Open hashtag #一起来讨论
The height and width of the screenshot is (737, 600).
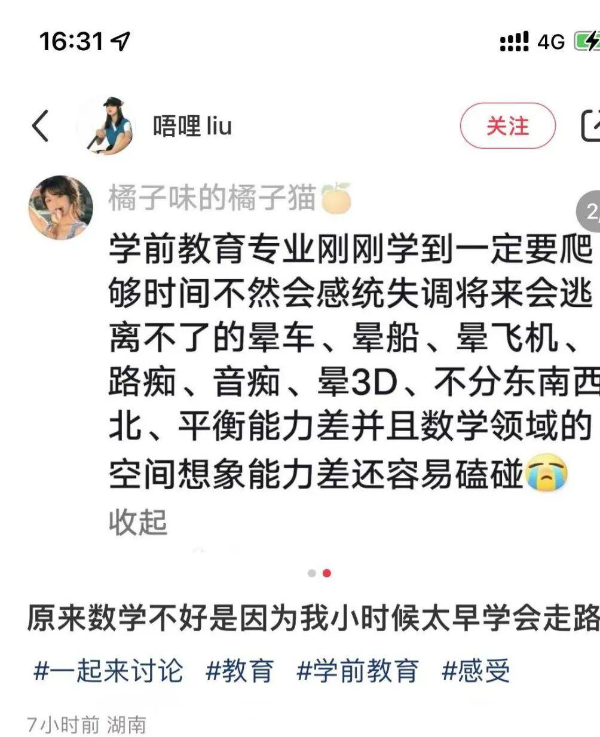[108, 670]
